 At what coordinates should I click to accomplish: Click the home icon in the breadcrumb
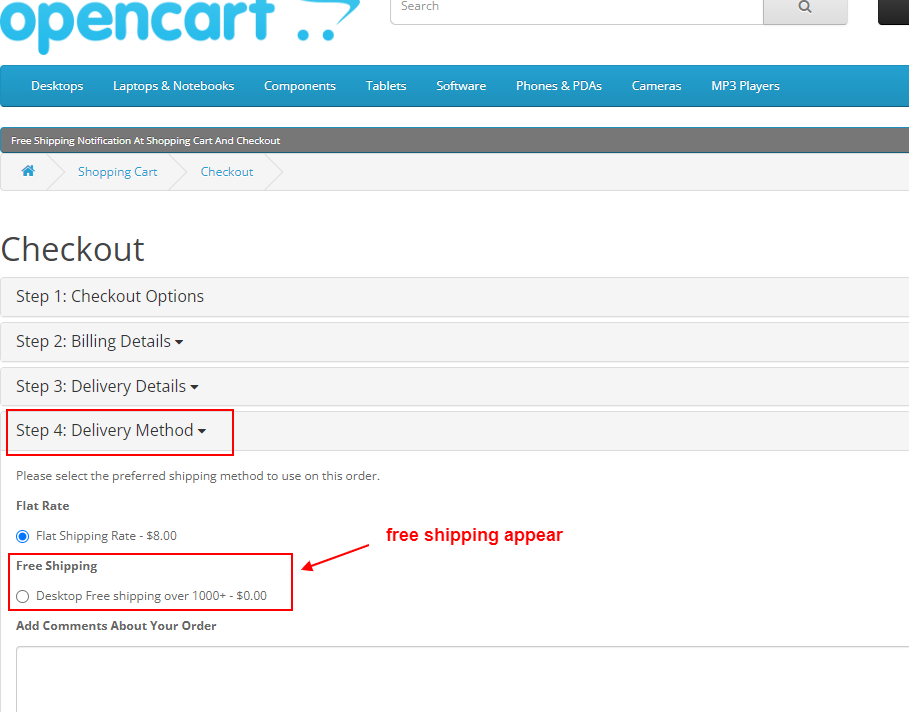[27, 171]
